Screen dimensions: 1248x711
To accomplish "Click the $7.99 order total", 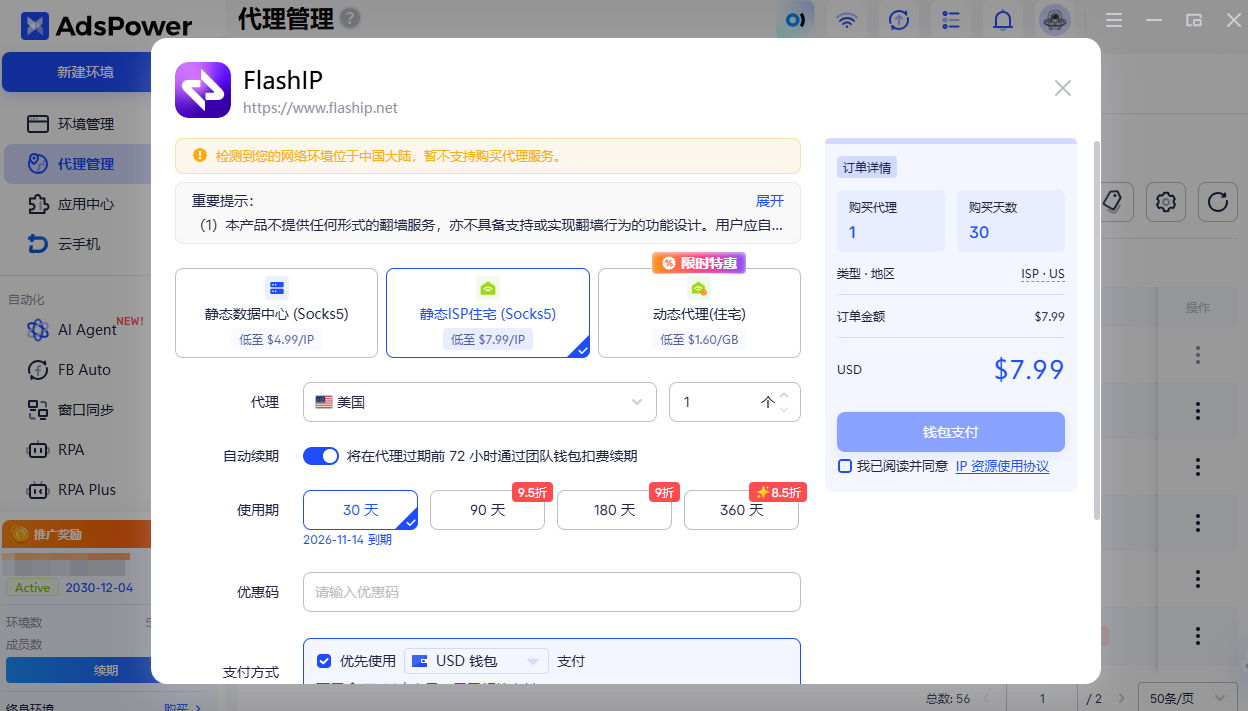I will click(1029, 369).
